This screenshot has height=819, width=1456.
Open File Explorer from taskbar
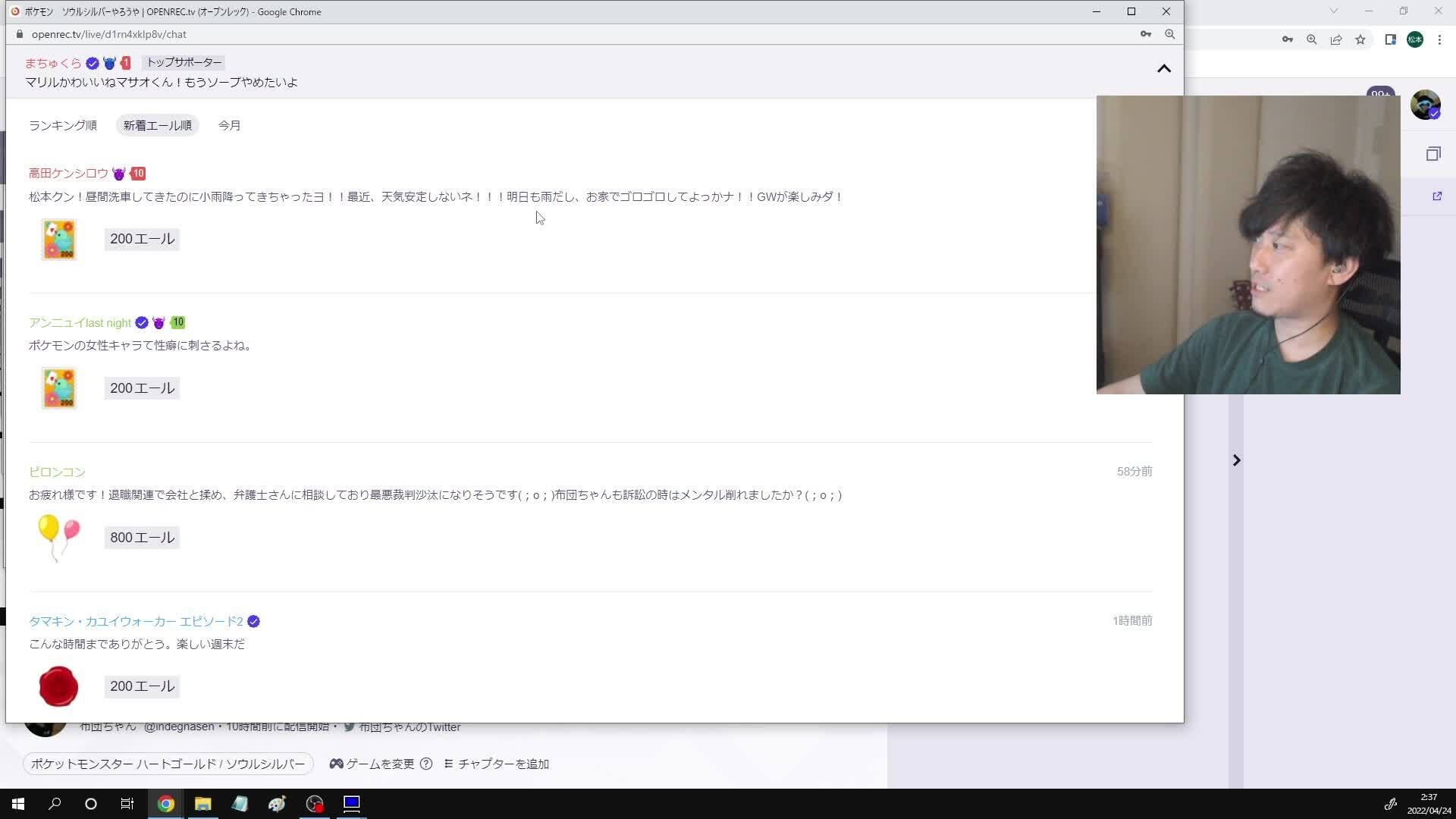point(203,804)
